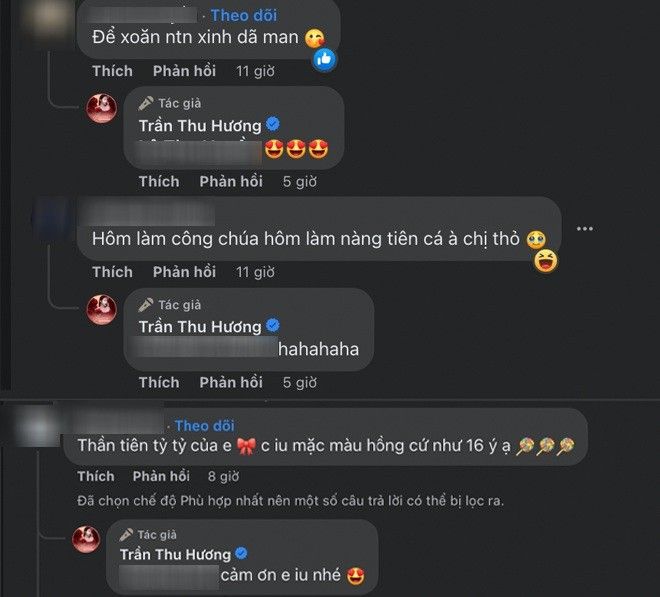Click verified badge on cảm ơn reply
Screen dimensions: 660x597
[x=241, y=553]
